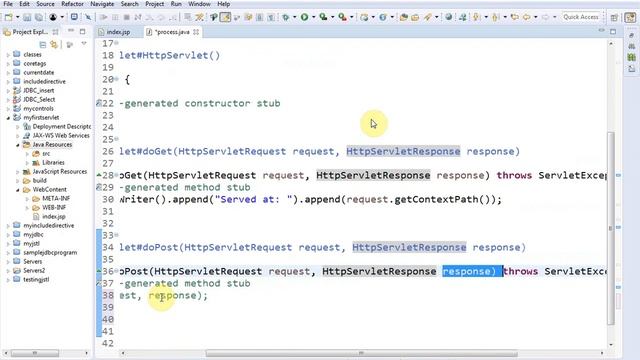Toggle Link with Editor in Project Explorer
Image resolution: width=640 pixels, height=360 pixels.
[54, 44]
